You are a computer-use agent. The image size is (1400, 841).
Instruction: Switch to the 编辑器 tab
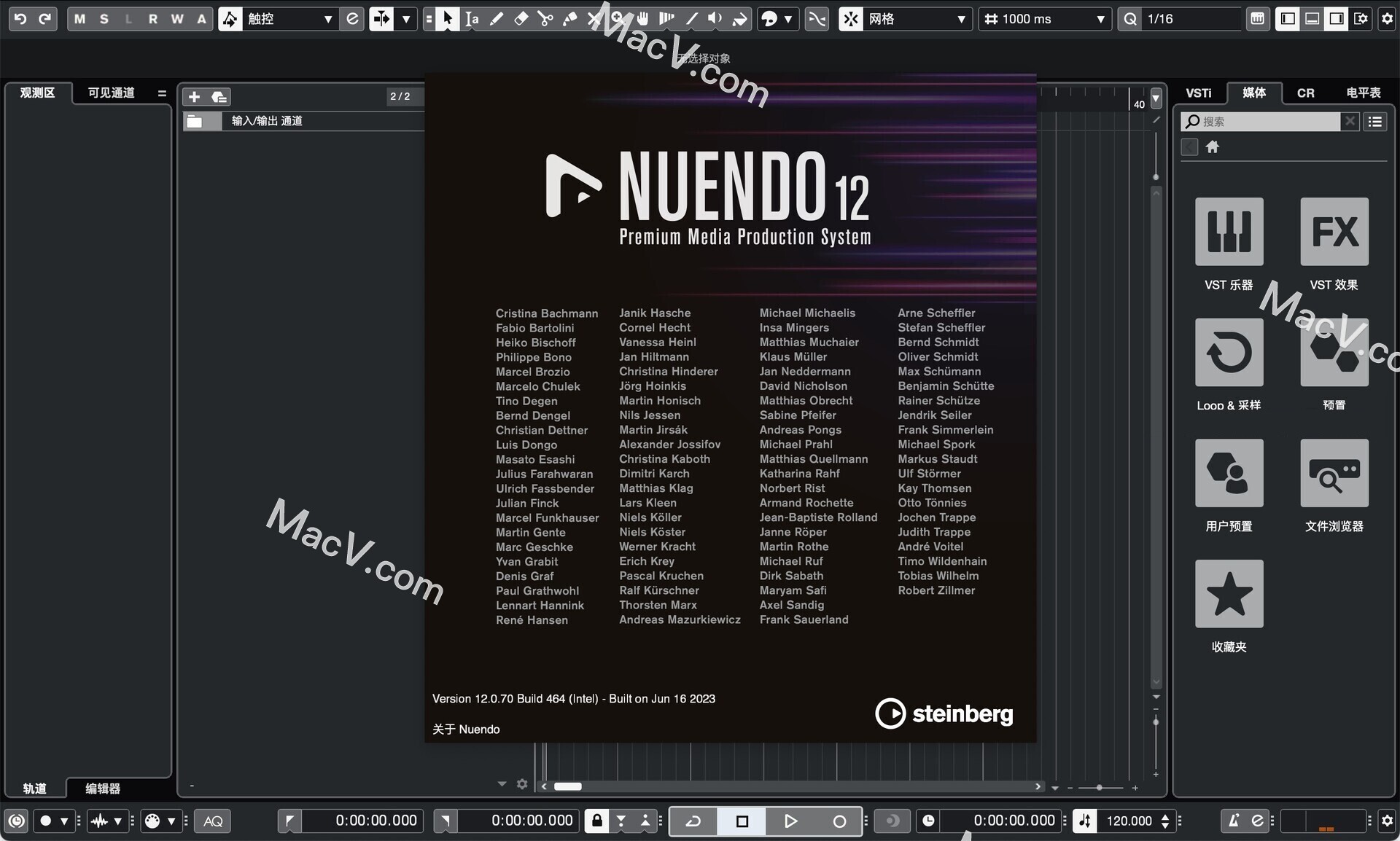(103, 789)
